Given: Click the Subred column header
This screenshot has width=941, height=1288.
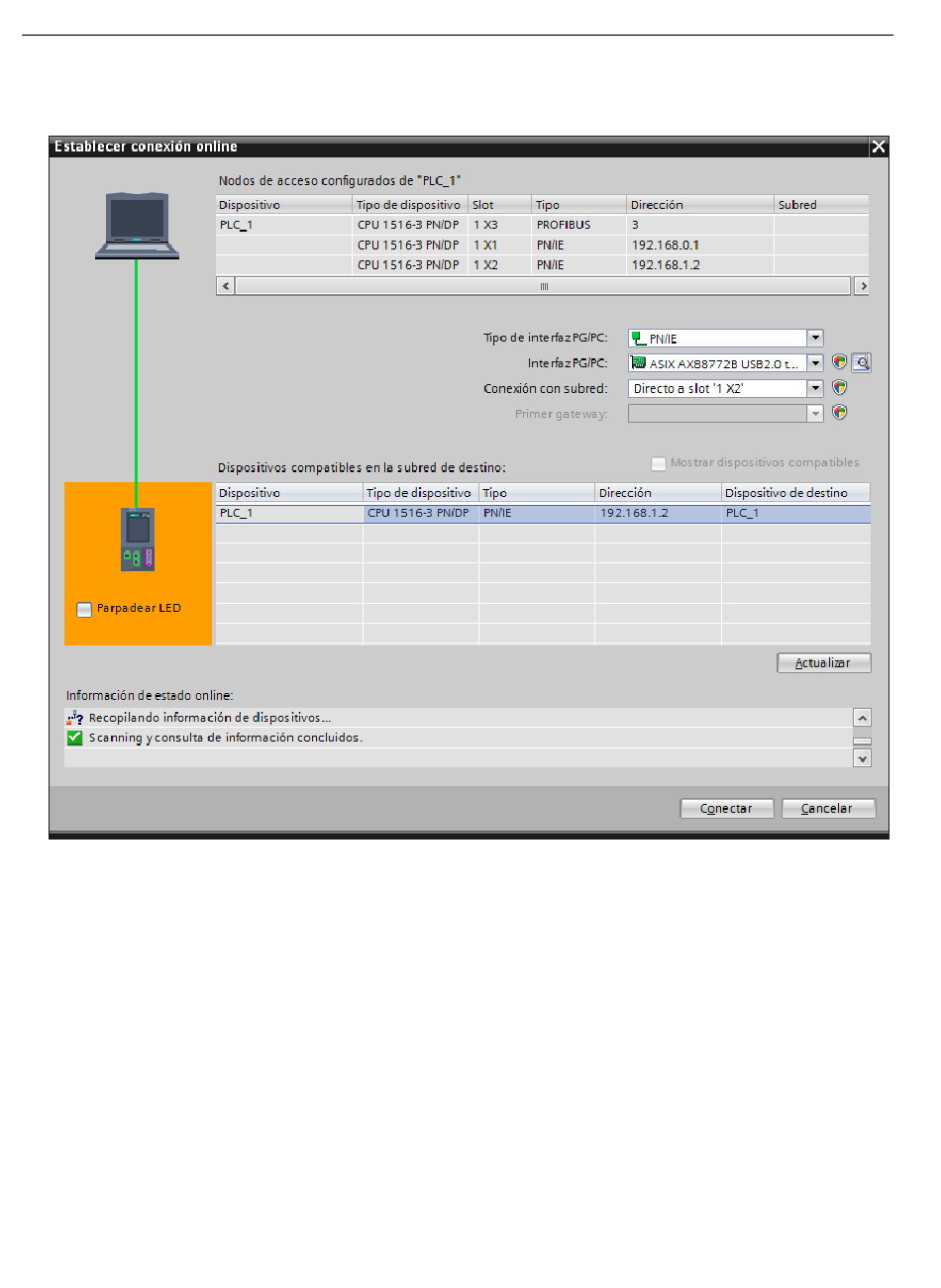Looking at the screenshot, I should tap(821, 205).
